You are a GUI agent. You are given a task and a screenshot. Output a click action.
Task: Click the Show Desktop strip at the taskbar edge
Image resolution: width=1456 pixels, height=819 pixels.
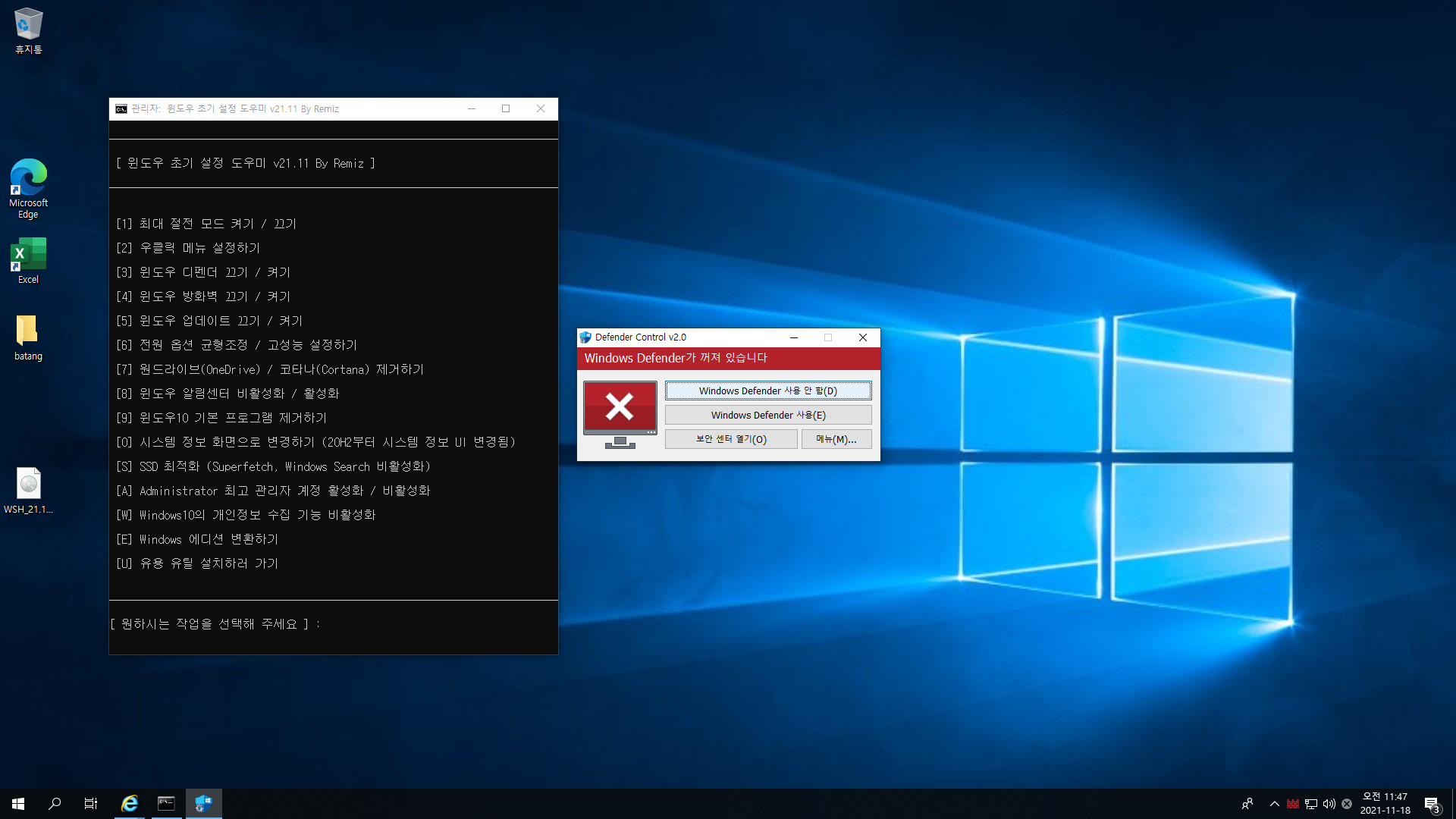[x=1453, y=804]
